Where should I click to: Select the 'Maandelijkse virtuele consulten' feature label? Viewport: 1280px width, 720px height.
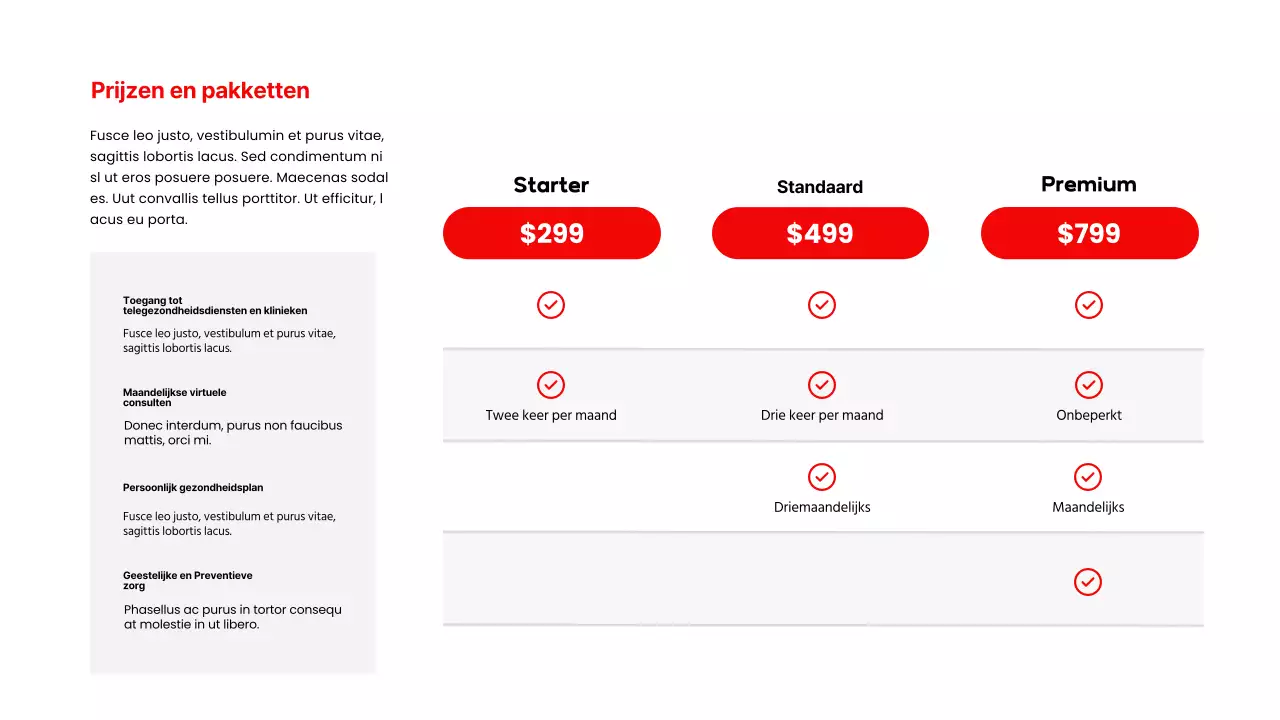[x=174, y=397]
